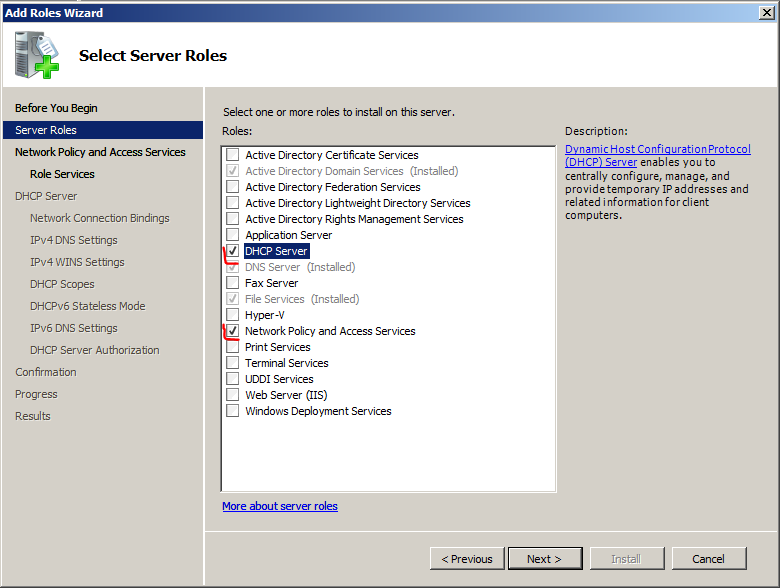Check Active Directory Federation Services box
This screenshot has height=588, width=780.
[x=232, y=187]
